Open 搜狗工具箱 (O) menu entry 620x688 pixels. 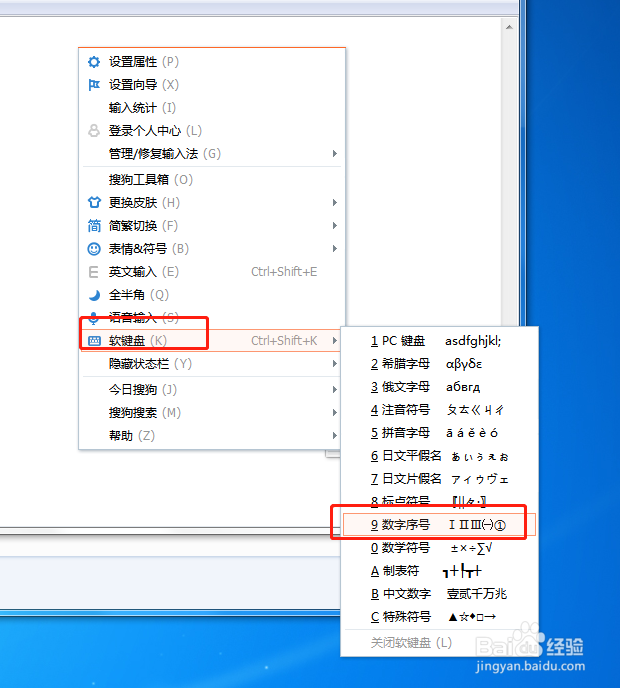click(x=211, y=179)
